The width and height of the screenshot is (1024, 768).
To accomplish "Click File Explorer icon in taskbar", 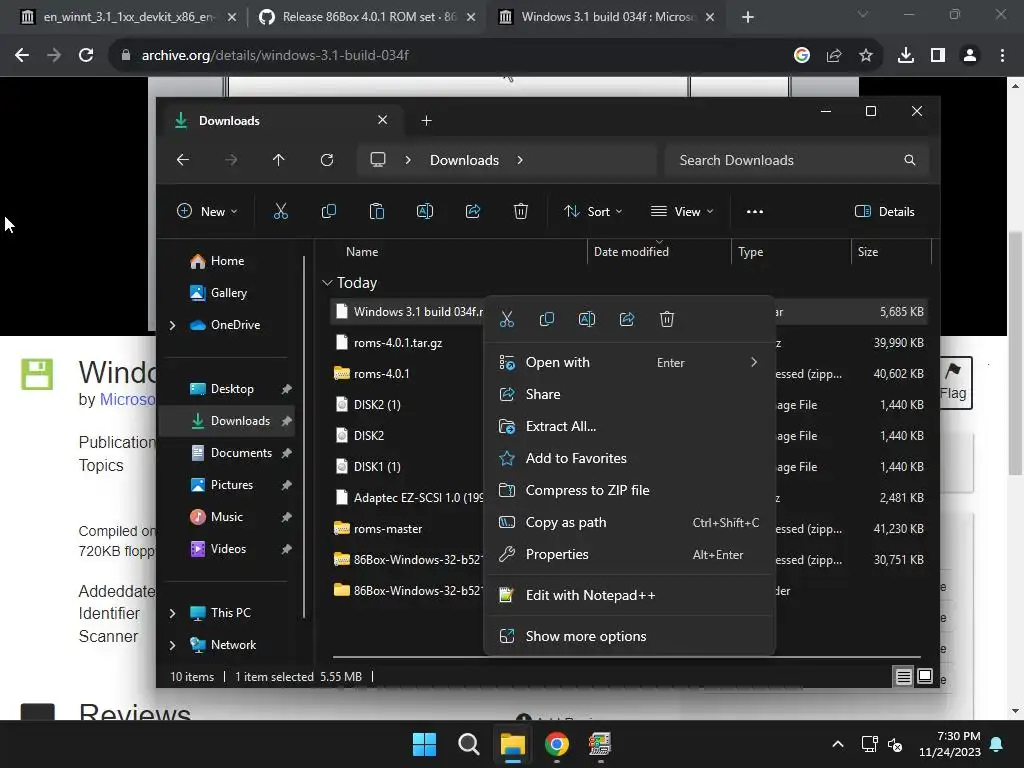I will pos(513,744).
